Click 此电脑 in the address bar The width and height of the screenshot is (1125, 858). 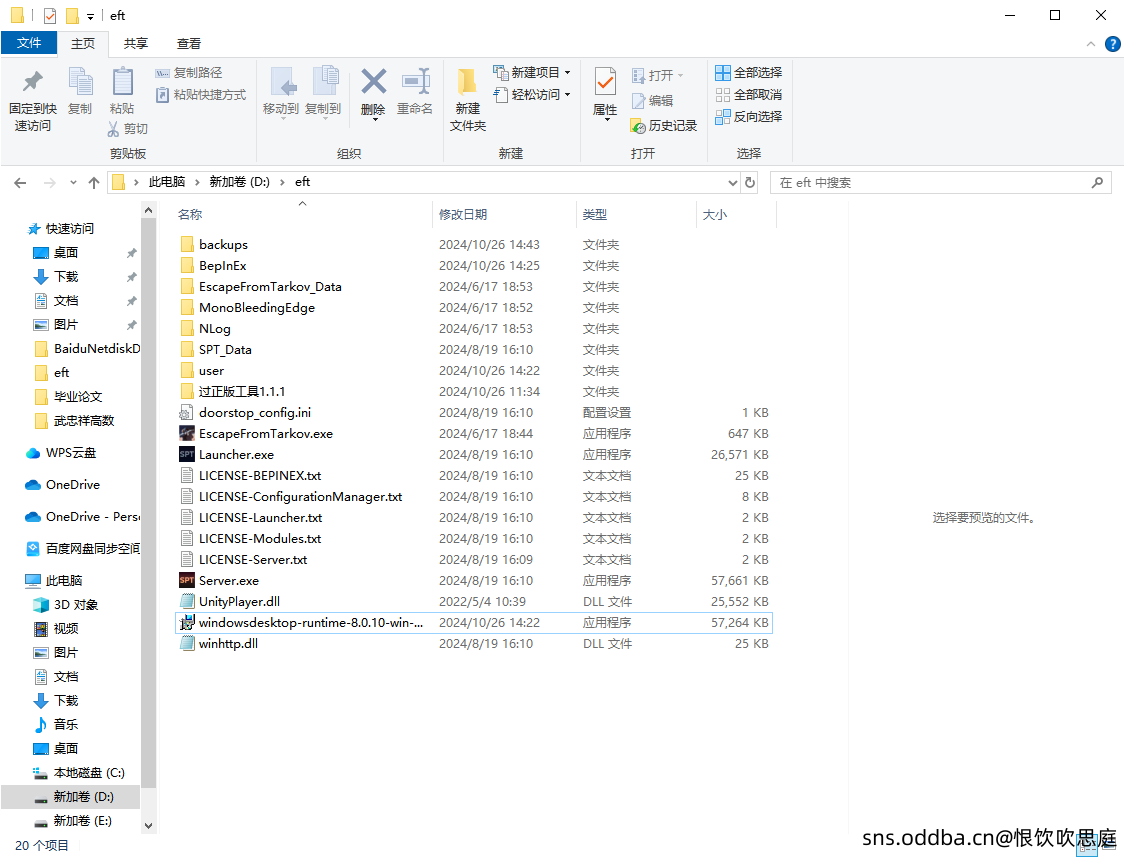click(x=166, y=182)
